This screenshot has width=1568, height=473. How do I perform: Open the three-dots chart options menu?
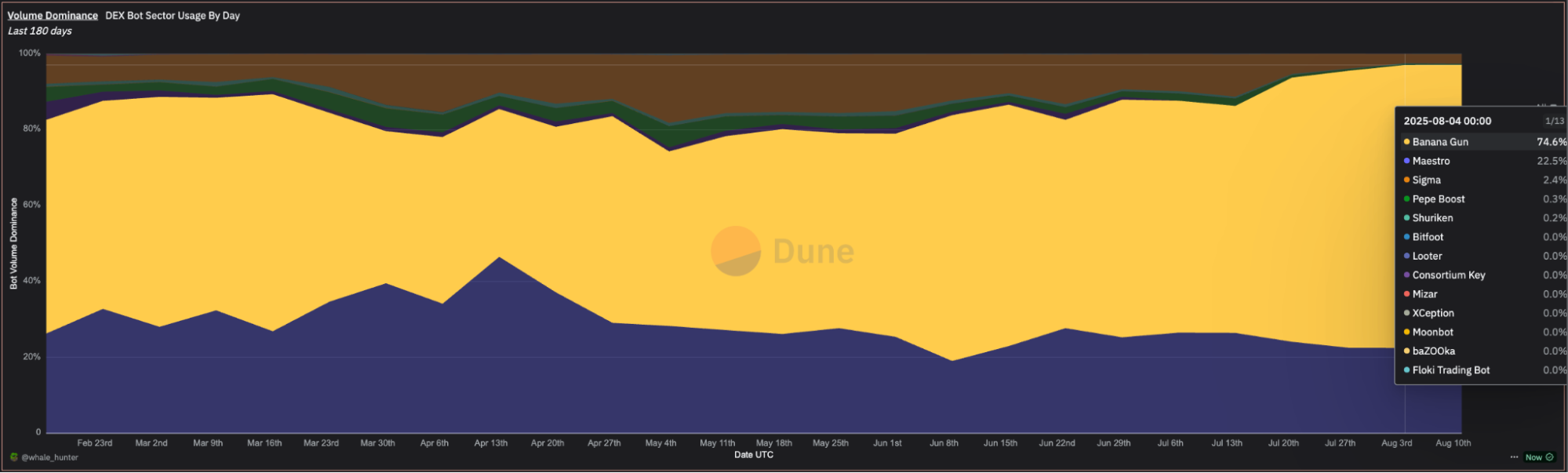point(1514,457)
